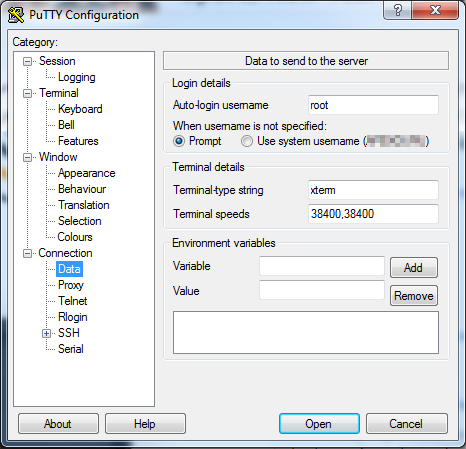Click the Remove button
Image resolution: width=466 pixels, height=449 pixels.
tap(414, 296)
